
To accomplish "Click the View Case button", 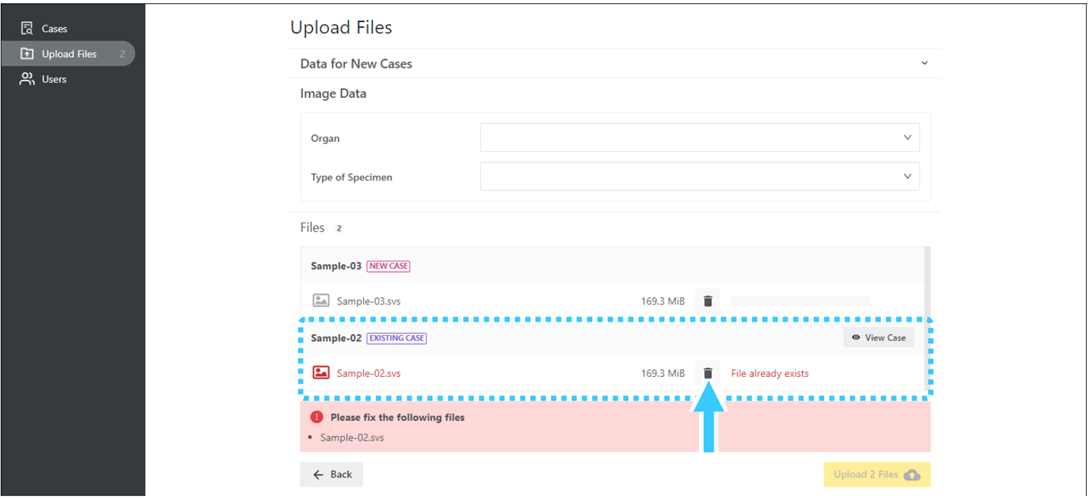I will [x=878, y=337].
